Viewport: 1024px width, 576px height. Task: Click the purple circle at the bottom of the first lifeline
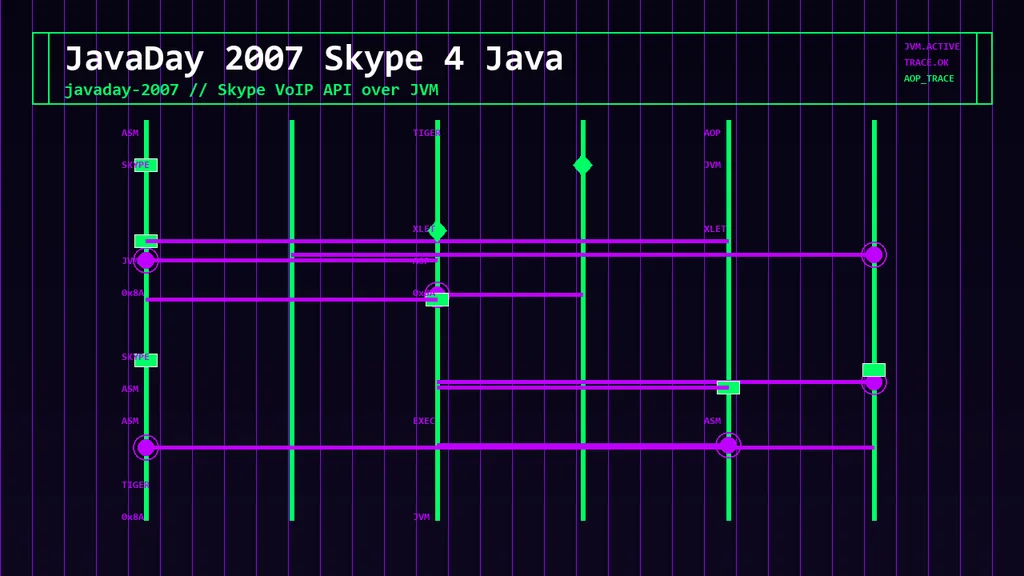(x=146, y=447)
